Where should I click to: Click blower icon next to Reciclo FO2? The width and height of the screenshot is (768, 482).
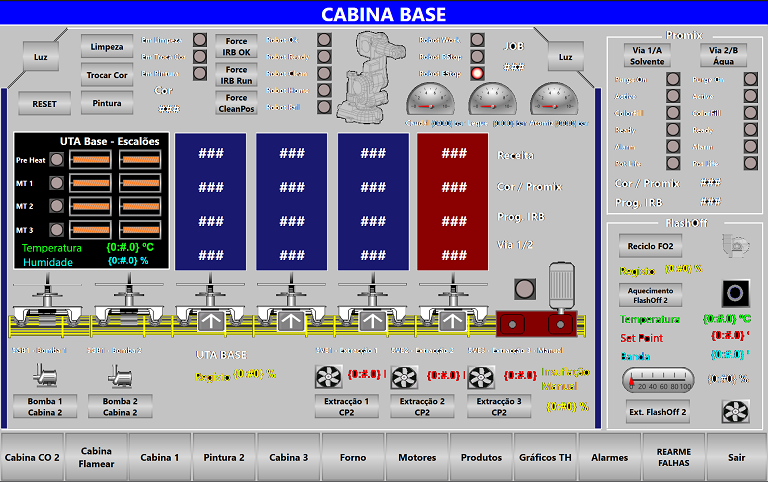coord(735,245)
